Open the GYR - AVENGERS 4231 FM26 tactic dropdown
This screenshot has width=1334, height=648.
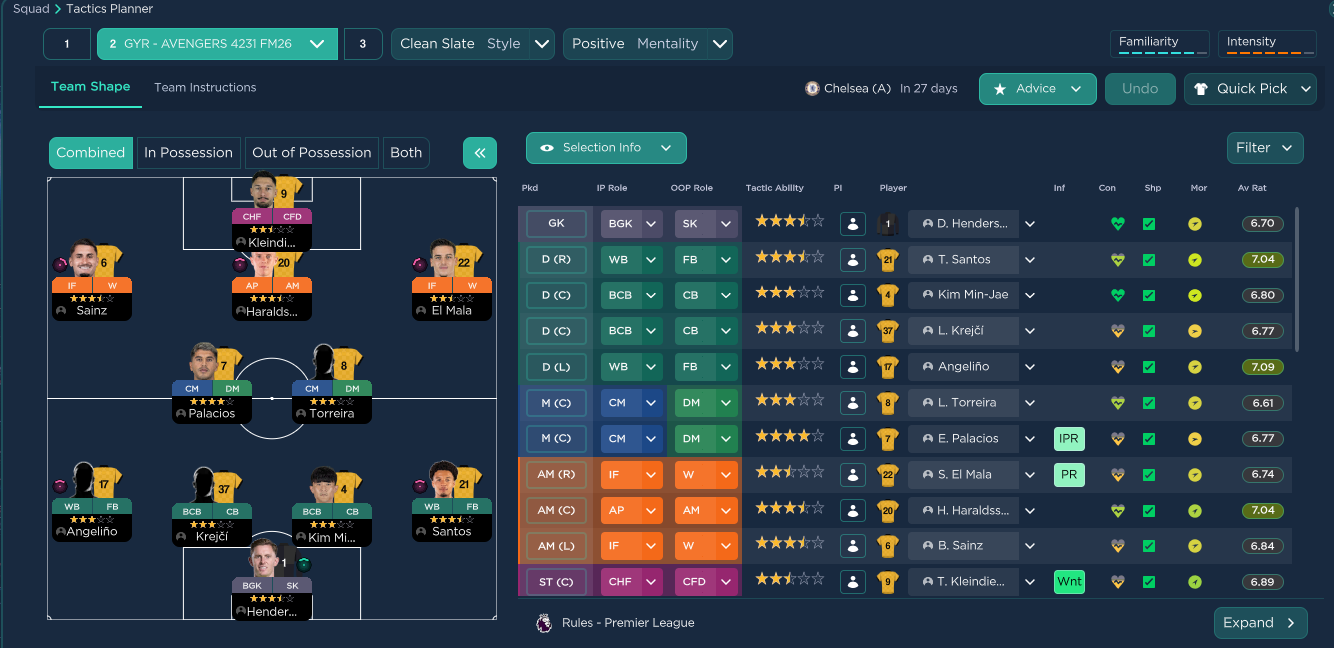217,44
